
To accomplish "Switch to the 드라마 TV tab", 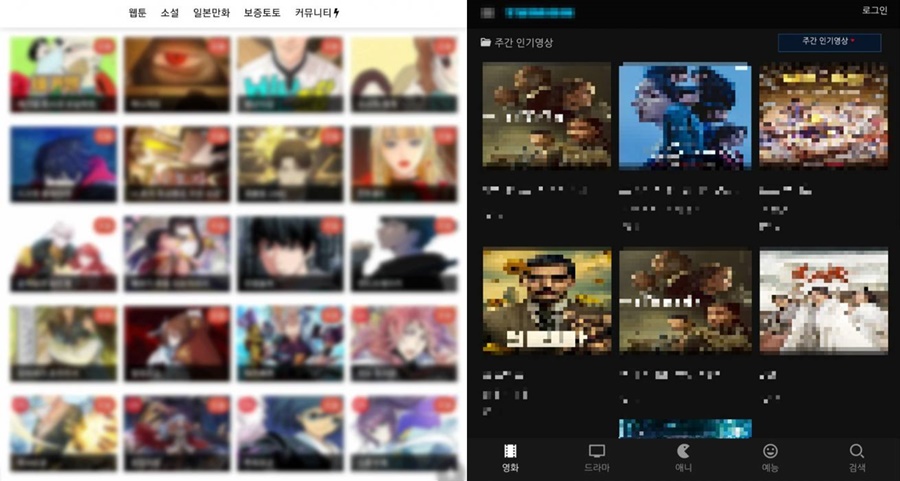I will (597, 458).
